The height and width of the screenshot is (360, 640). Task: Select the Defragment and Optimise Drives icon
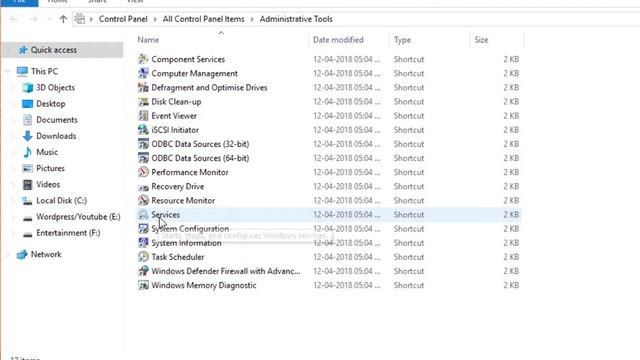(143, 87)
